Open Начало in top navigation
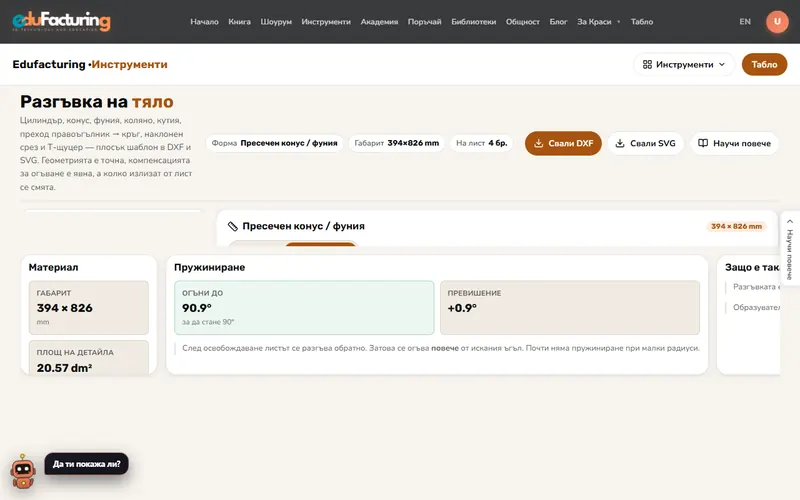The image size is (800, 500). 204,22
